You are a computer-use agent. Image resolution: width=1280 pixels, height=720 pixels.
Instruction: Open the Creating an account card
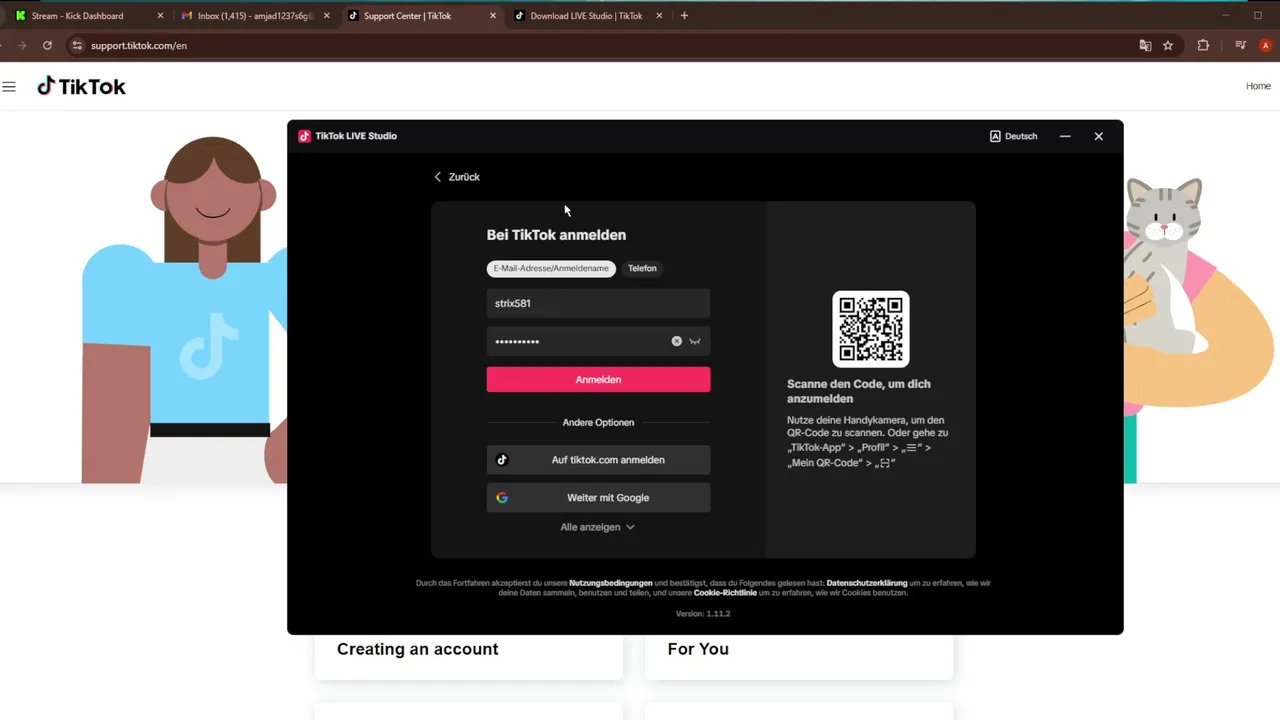click(469, 655)
